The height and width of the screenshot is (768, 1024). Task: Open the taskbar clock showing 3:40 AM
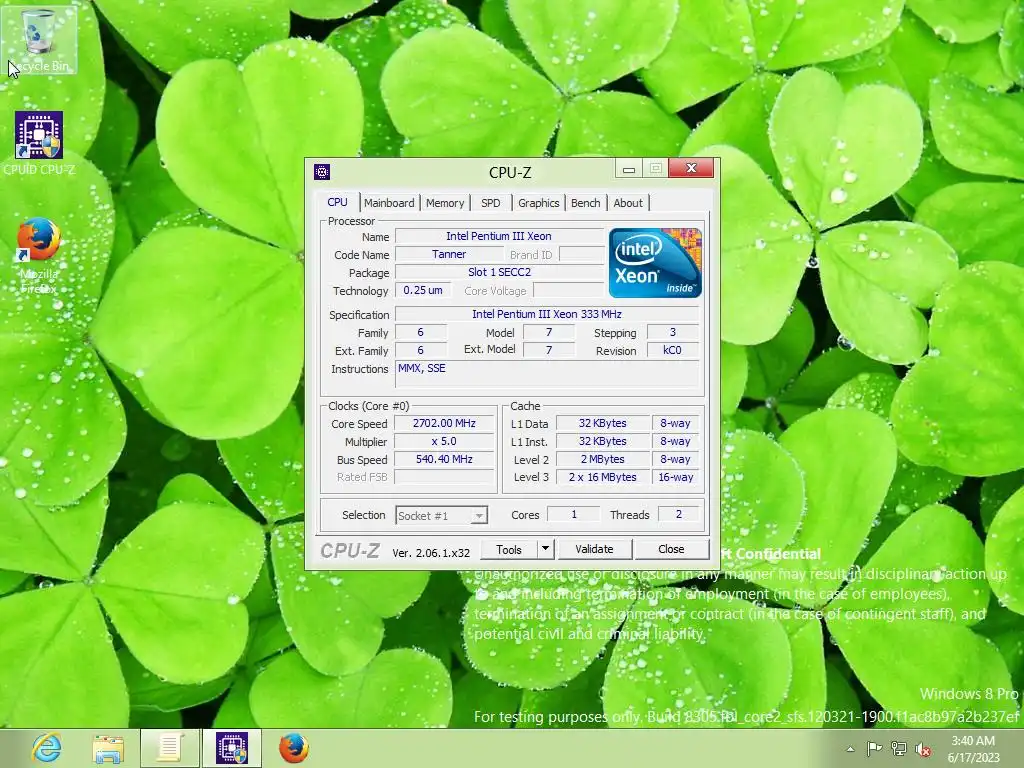coord(973,748)
